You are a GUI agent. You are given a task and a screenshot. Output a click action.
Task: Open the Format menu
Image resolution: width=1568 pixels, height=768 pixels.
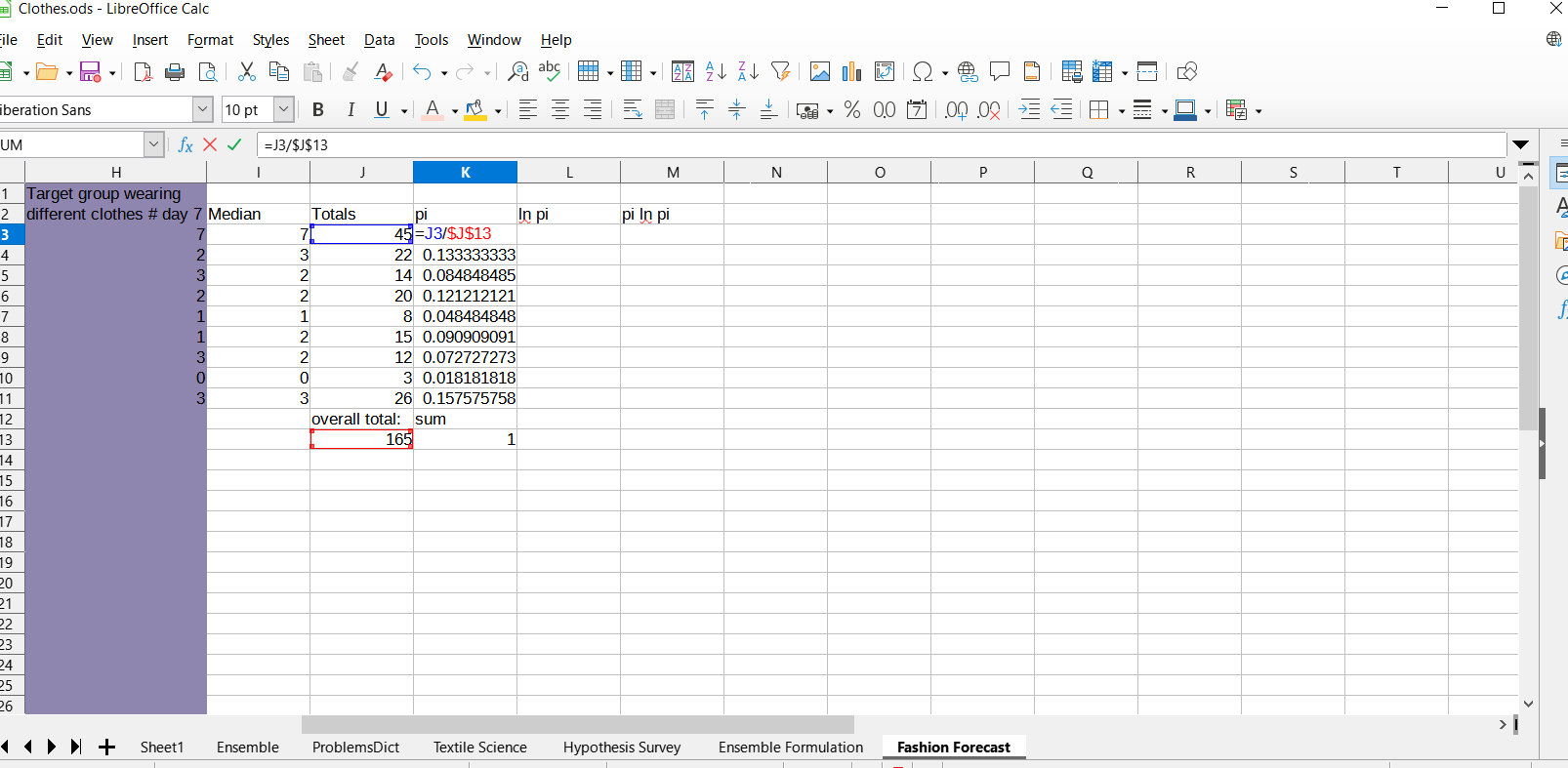tap(210, 40)
